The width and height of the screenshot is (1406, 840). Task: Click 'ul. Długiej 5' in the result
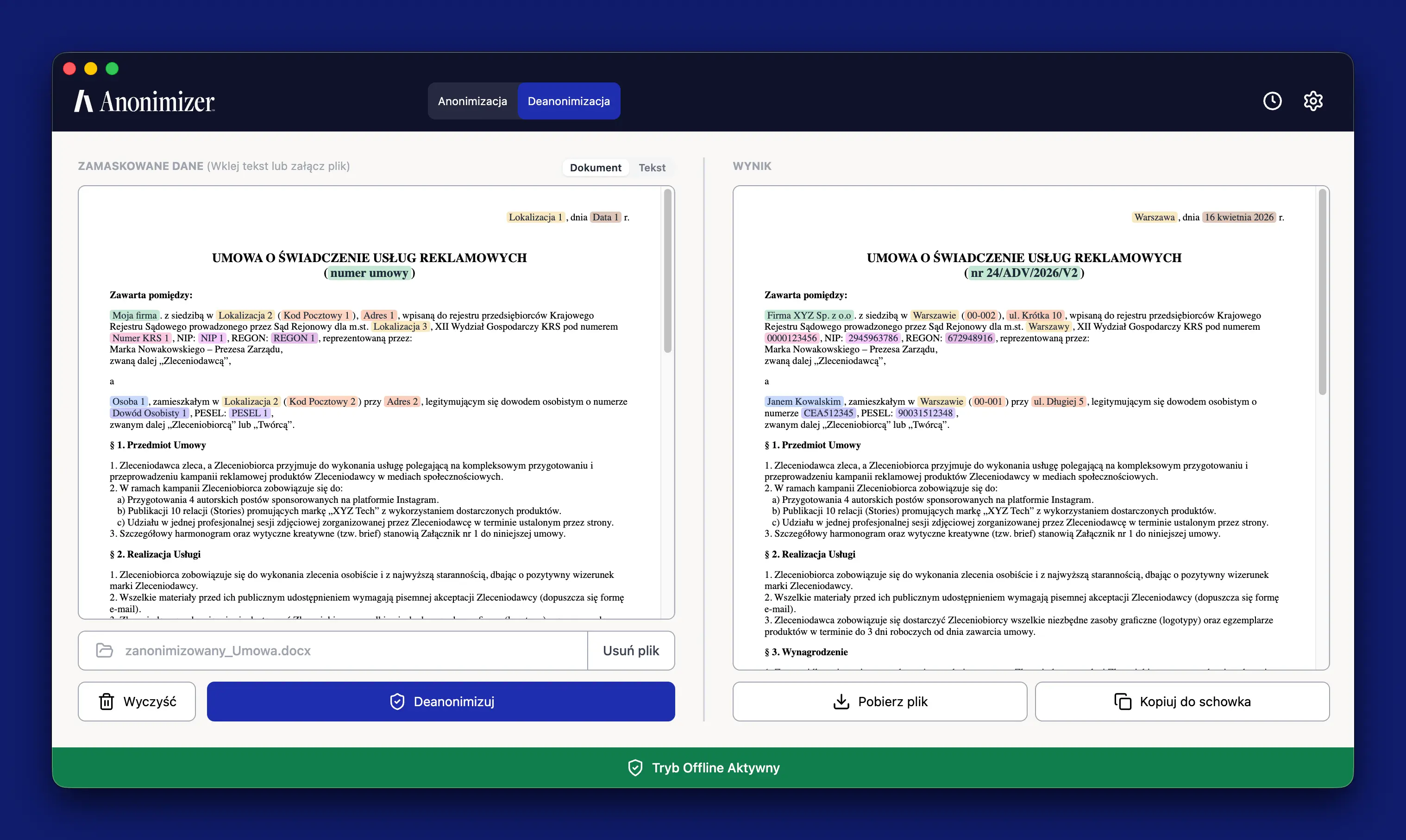1059,401
